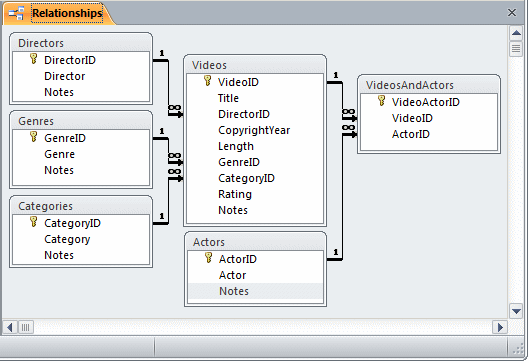Click the vertical scrollbar down arrow
Image resolution: width=529 pixels, height=363 pixels.
click(x=516, y=311)
